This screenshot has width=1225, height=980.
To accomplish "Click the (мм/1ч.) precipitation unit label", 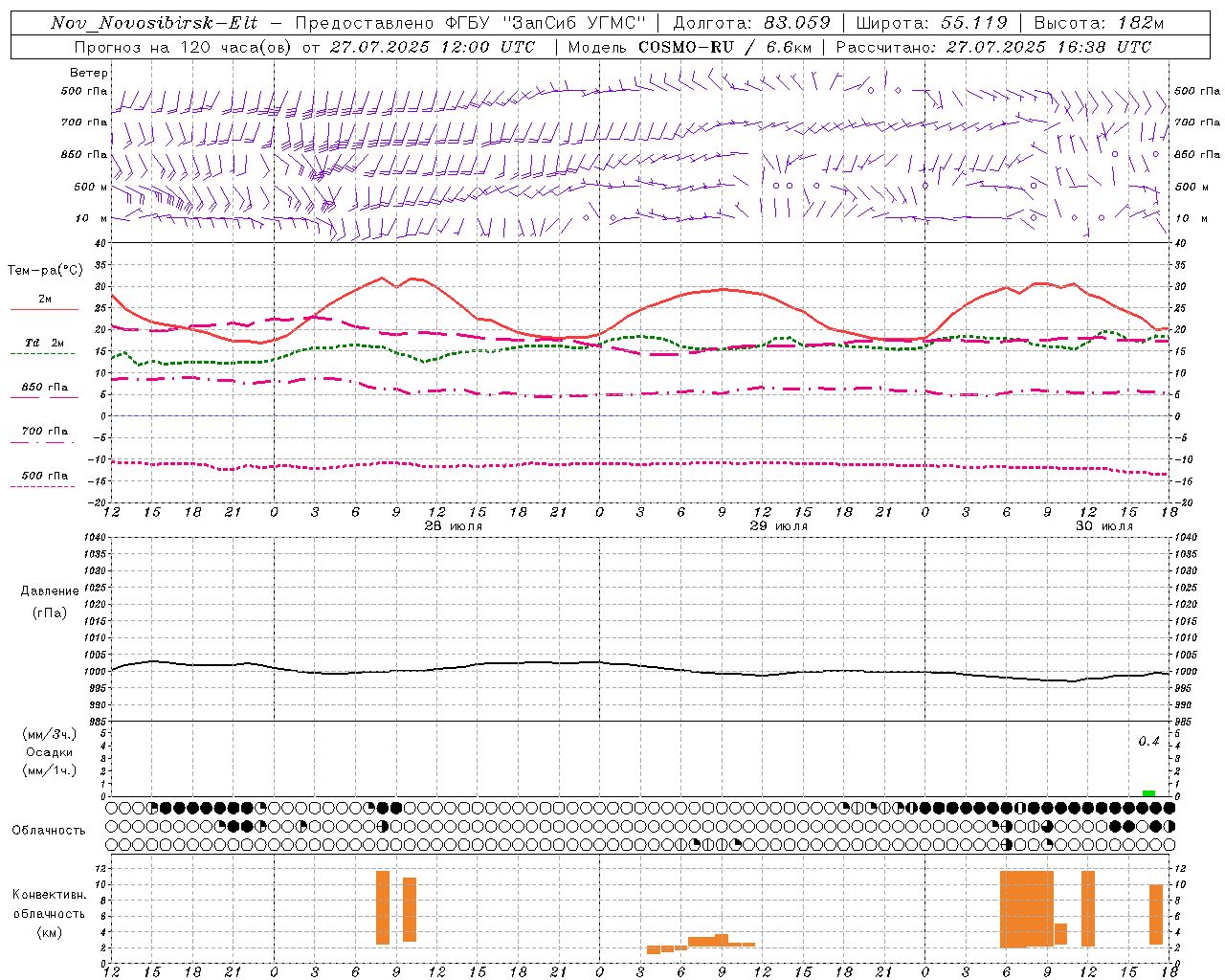I will point(50,770).
